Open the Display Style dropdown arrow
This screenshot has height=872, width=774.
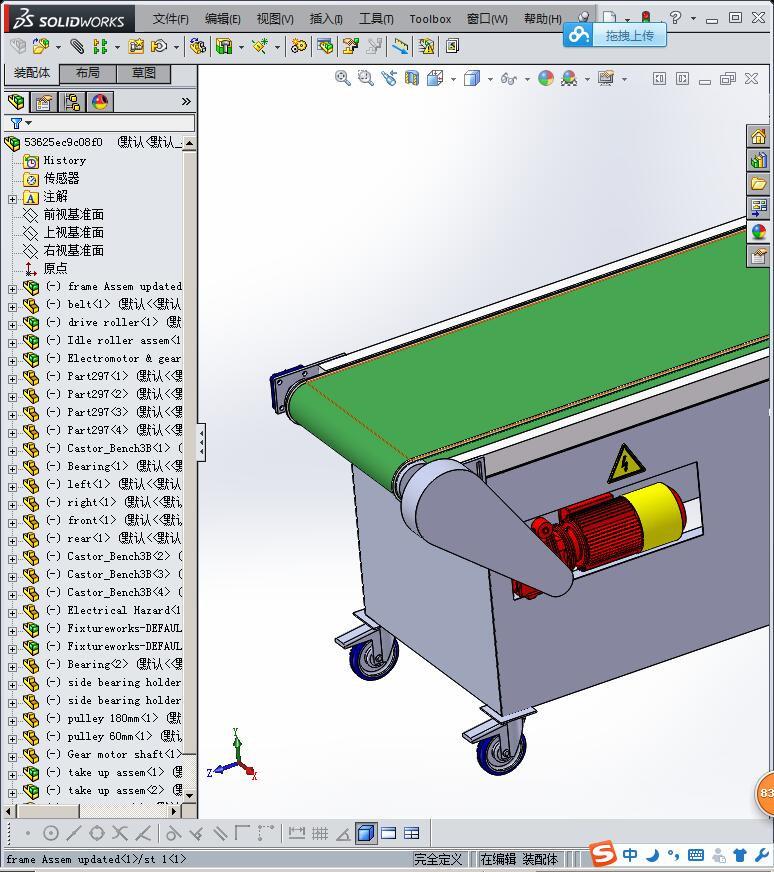tap(490, 79)
